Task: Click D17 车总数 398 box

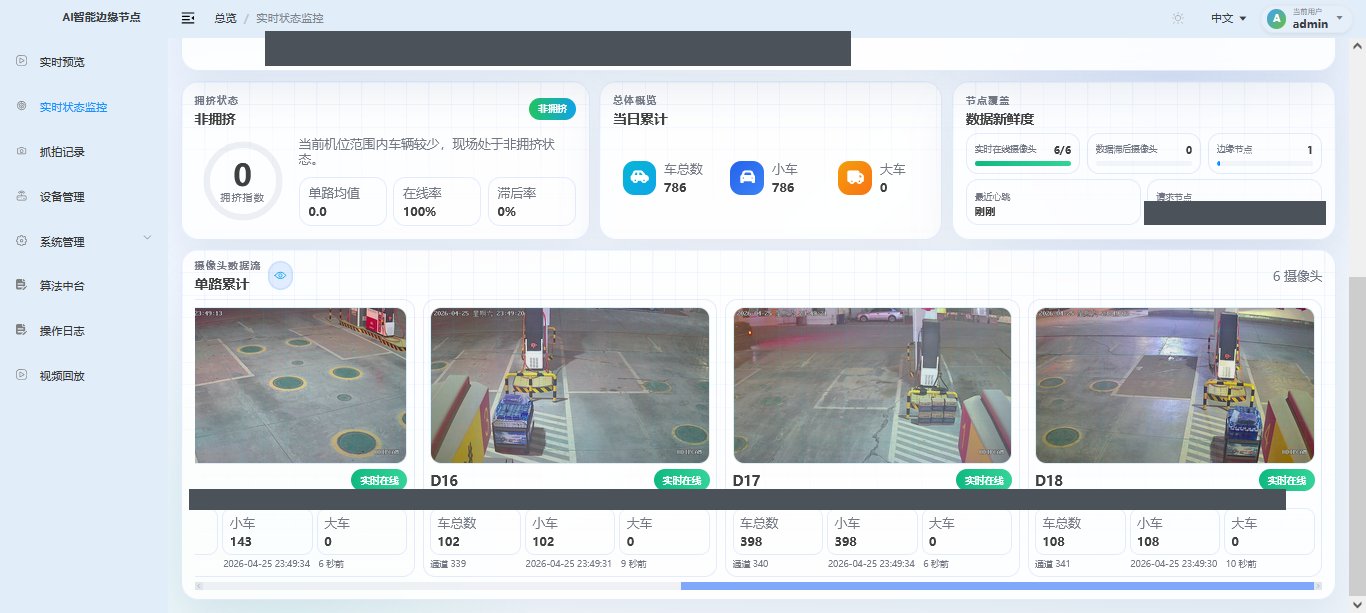Action: pyautogui.click(x=778, y=532)
